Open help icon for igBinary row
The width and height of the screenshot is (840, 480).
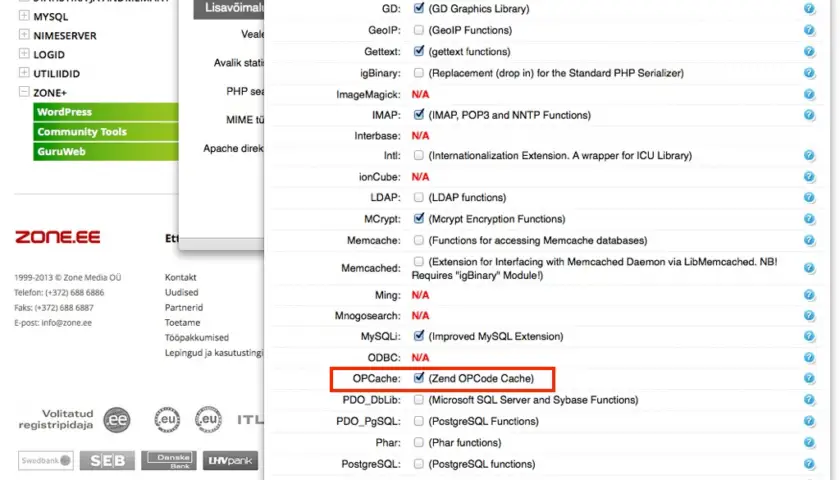pyautogui.click(x=809, y=73)
